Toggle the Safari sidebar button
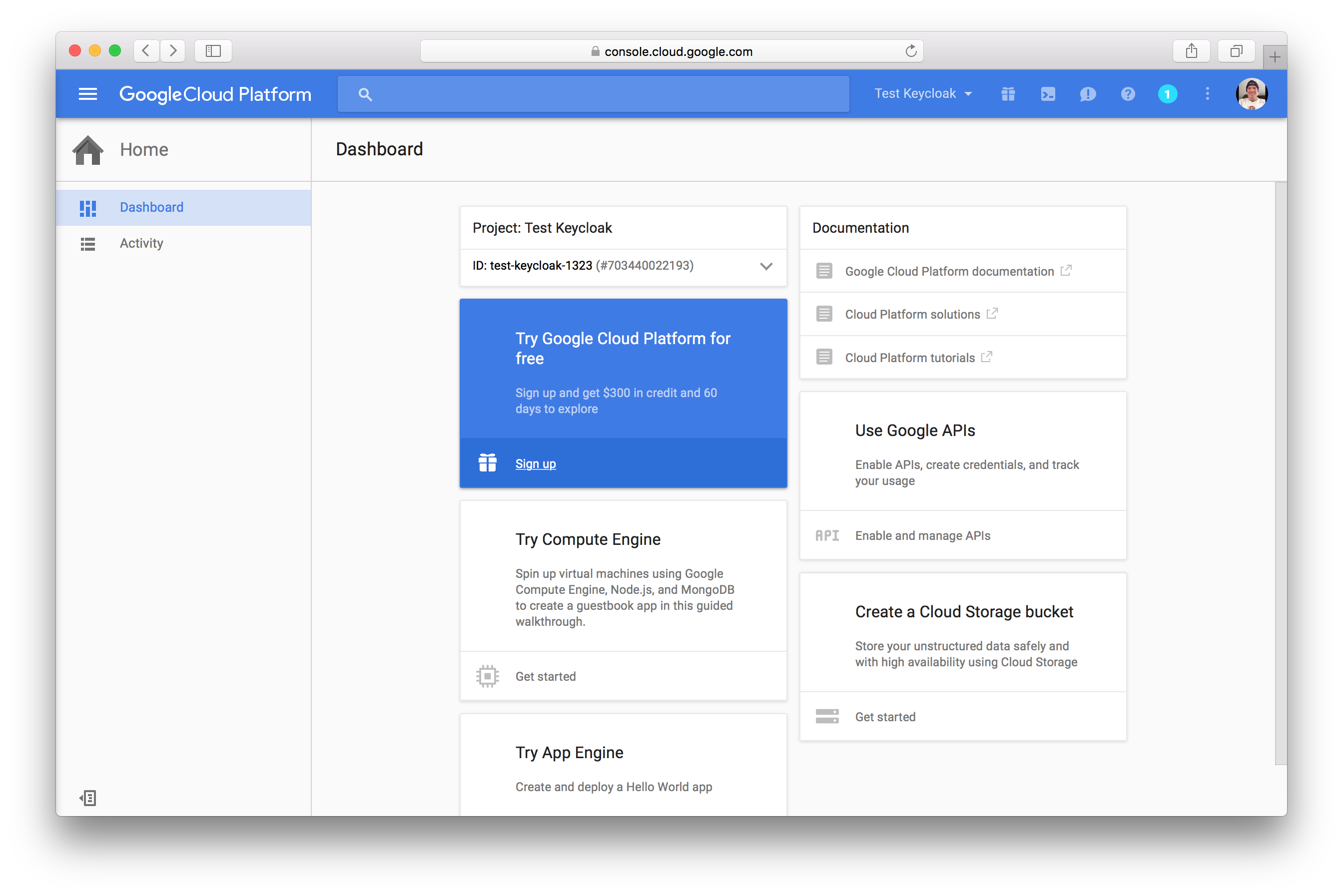 pyautogui.click(x=213, y=51)
